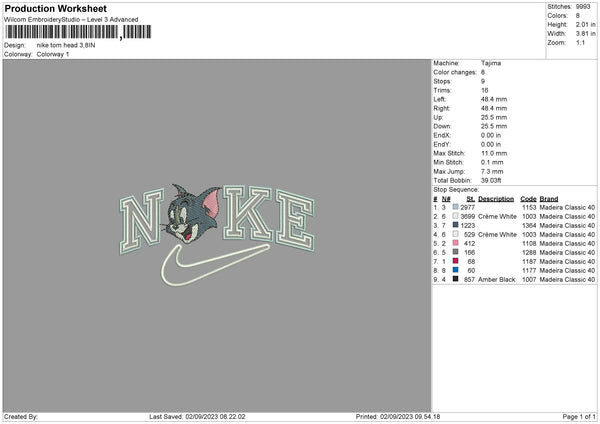
Task: Click thread code '1177' in row 8
Action: point(529,271)
